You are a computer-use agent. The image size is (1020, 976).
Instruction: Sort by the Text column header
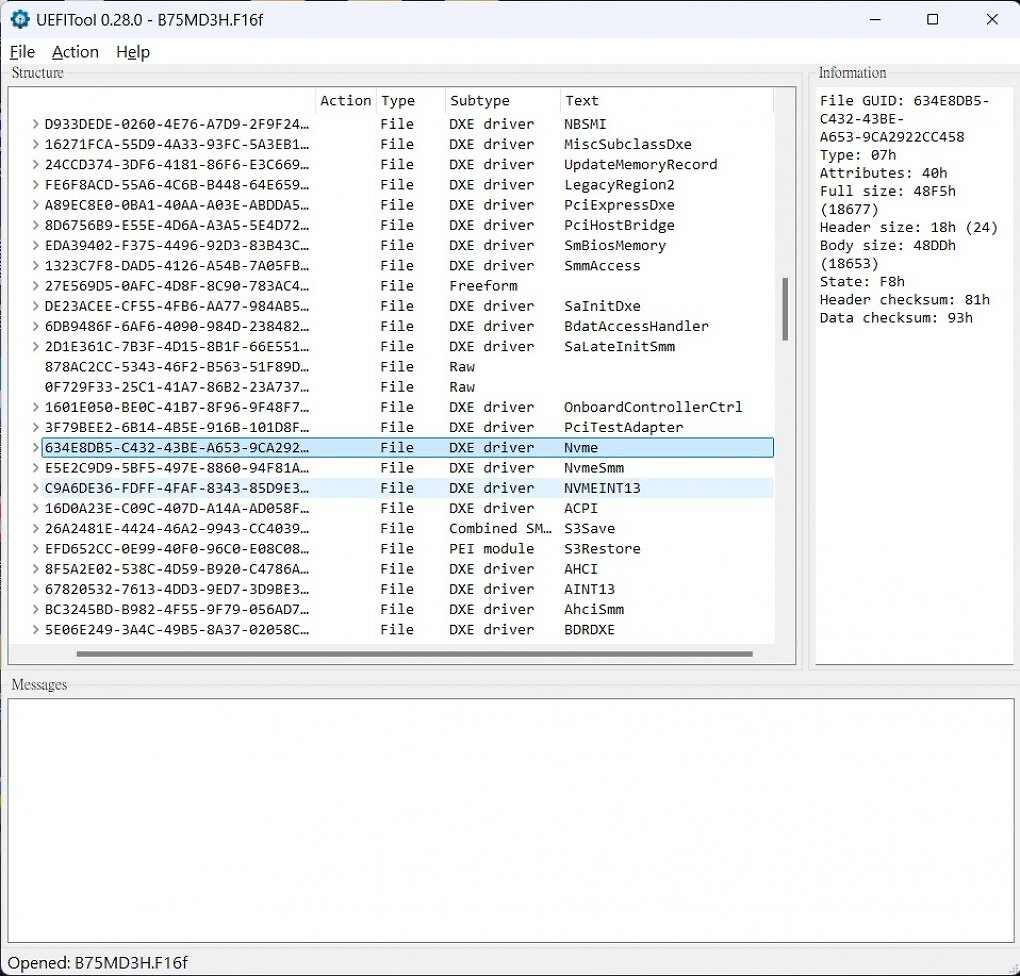pos(667,100)
